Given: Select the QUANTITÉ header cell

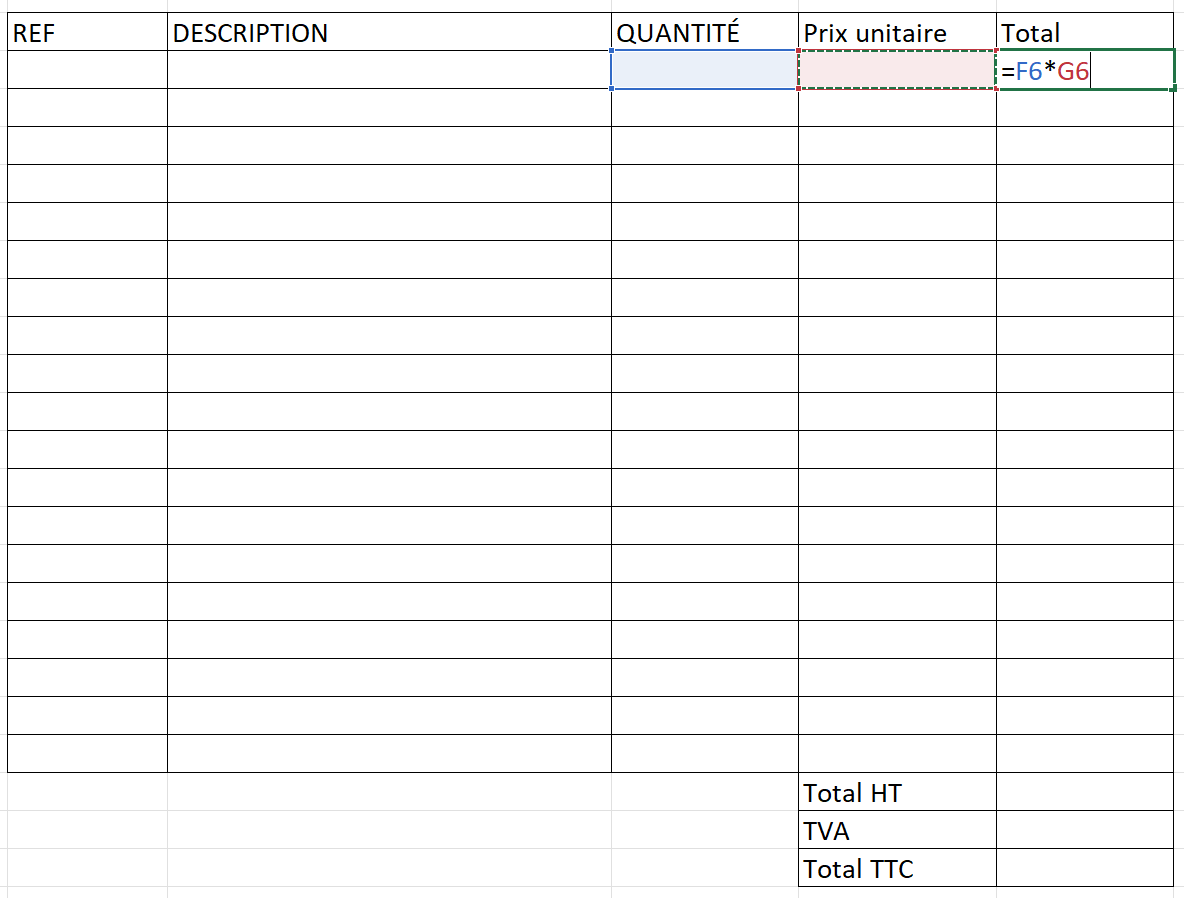Looking at the screenshot, I should coord(704,33).
